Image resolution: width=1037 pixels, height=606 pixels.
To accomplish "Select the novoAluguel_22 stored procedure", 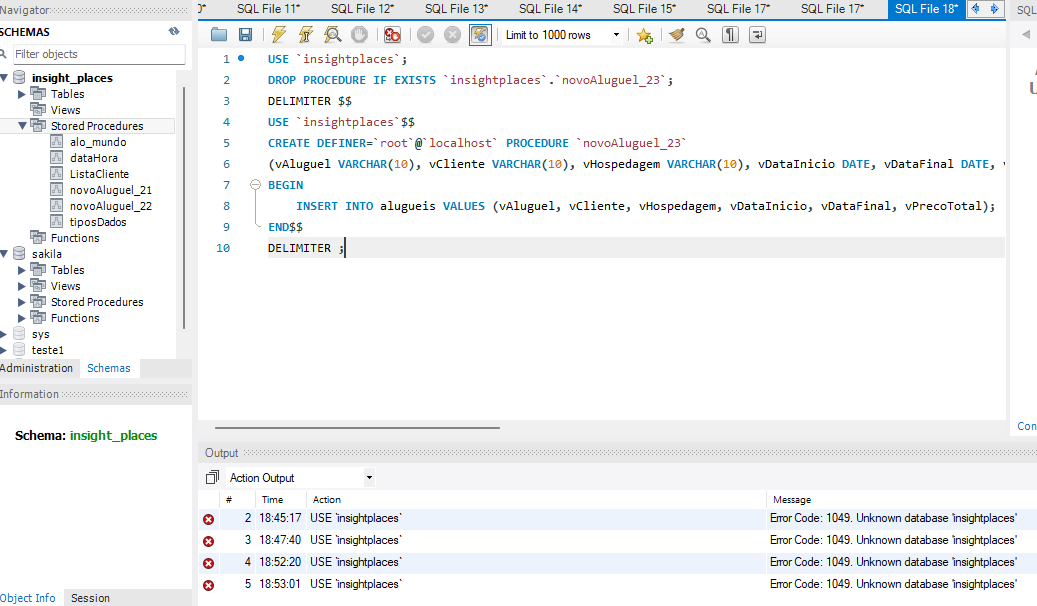I will 110,206.
